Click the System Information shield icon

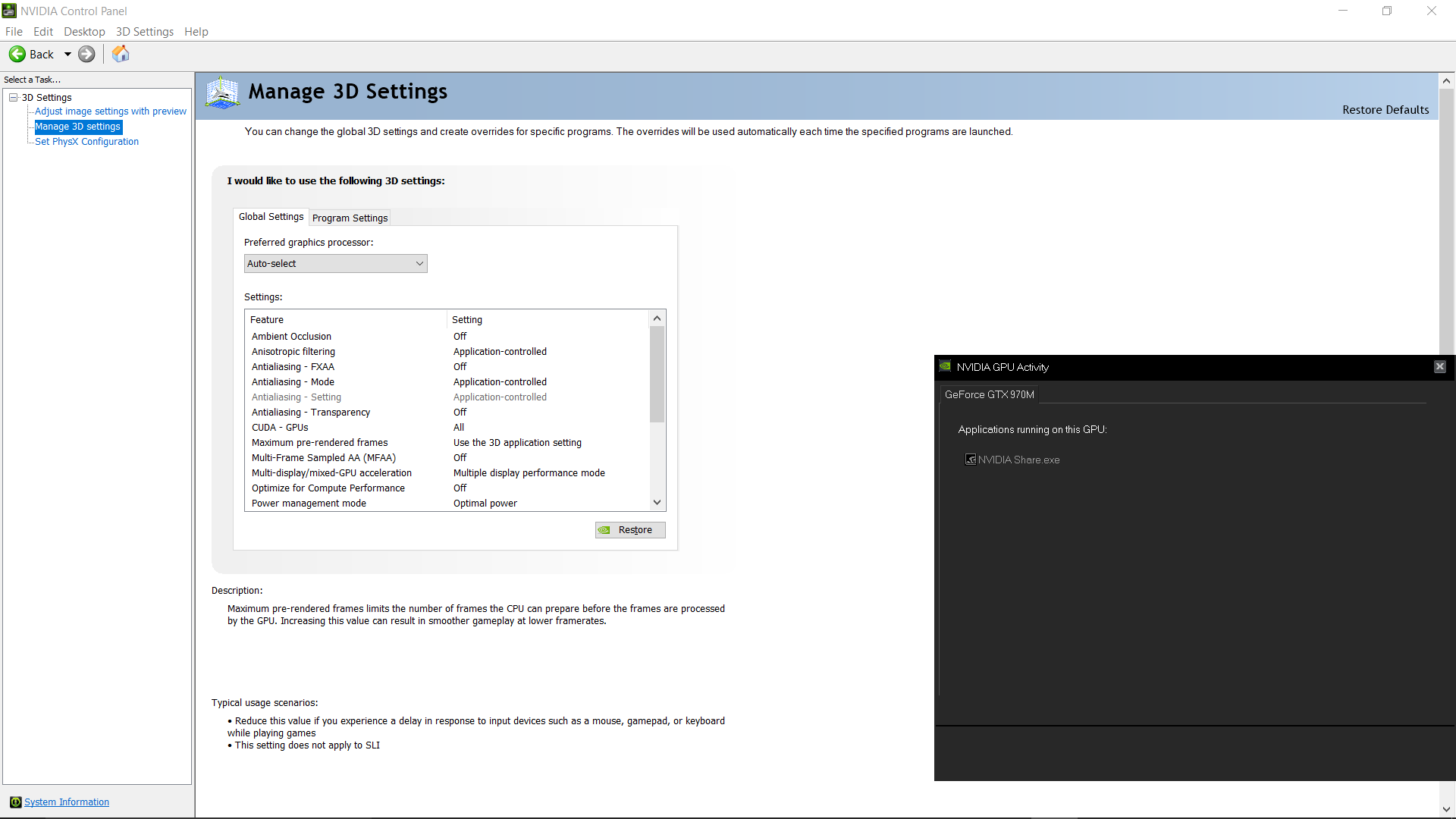[x=15, y=802]
